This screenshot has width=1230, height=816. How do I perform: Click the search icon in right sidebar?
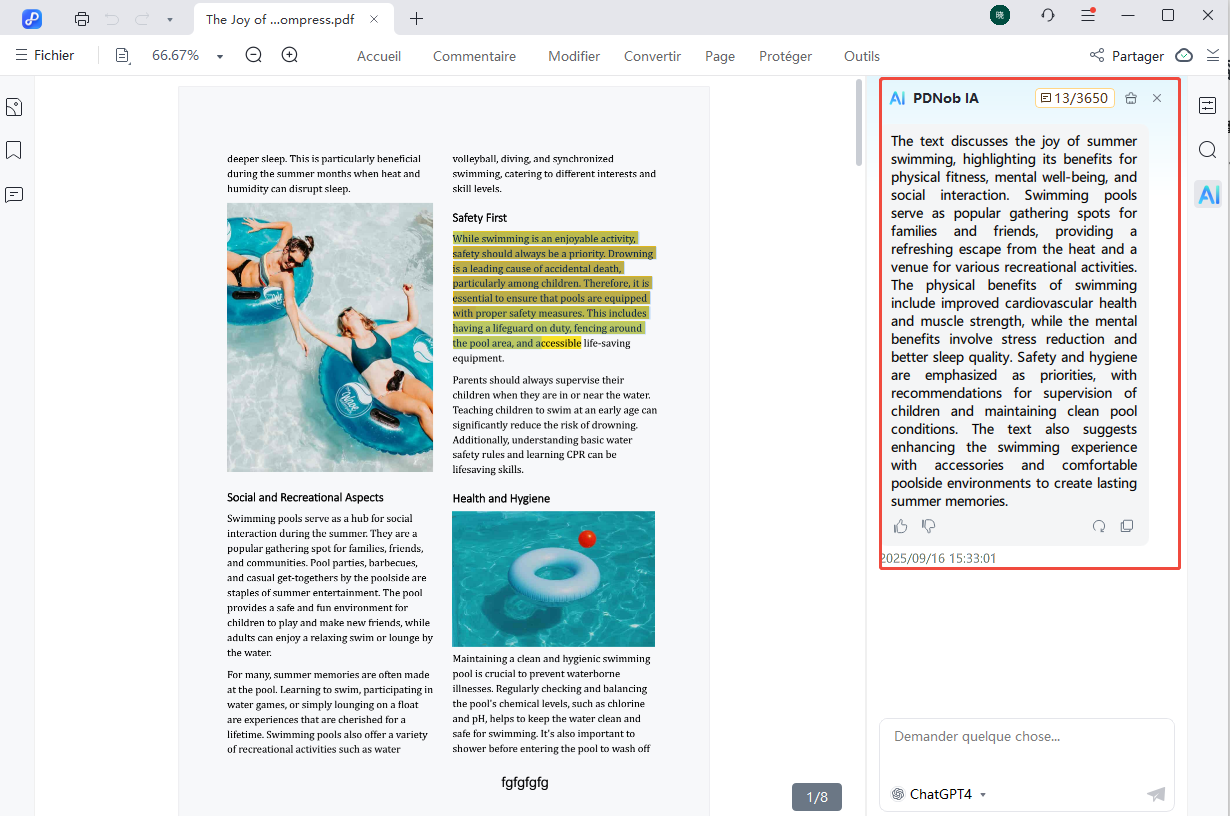coord(1208,150)
